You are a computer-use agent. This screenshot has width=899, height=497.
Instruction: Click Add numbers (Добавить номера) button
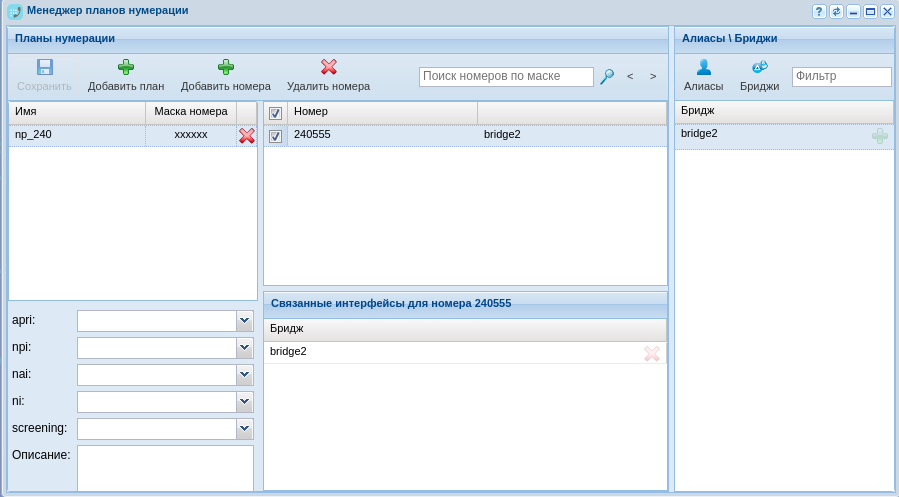pos(226,76)
